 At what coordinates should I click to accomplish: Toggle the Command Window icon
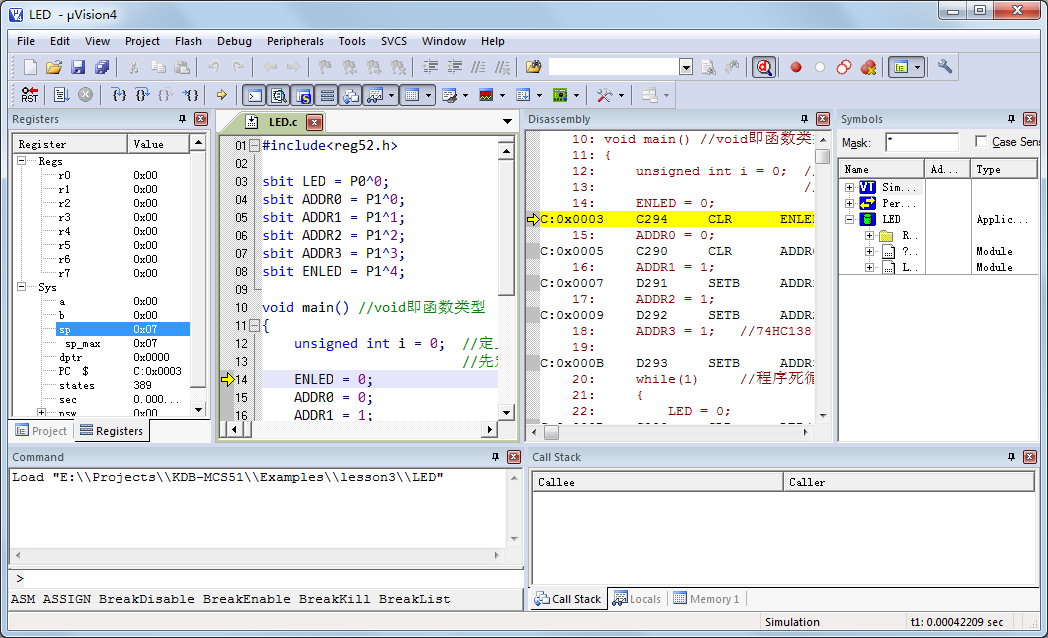tap(253, 94)
